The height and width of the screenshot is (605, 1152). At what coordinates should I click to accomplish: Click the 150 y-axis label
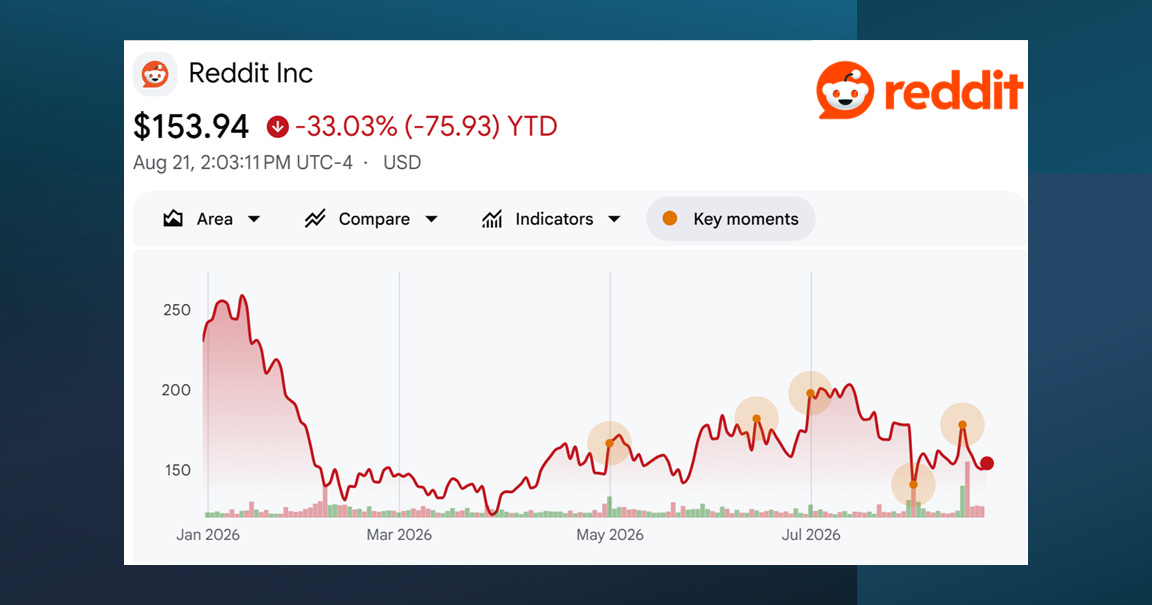pos(178,470)
